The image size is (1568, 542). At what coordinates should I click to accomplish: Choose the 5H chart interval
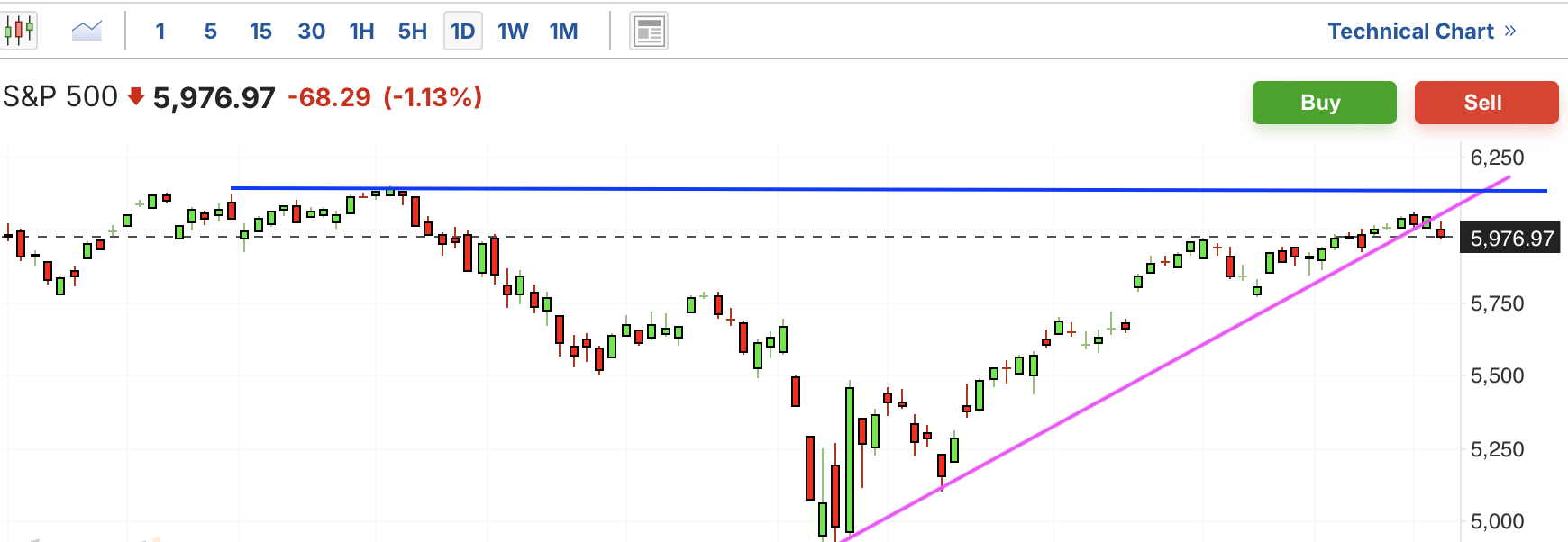(x=412, y=32)
